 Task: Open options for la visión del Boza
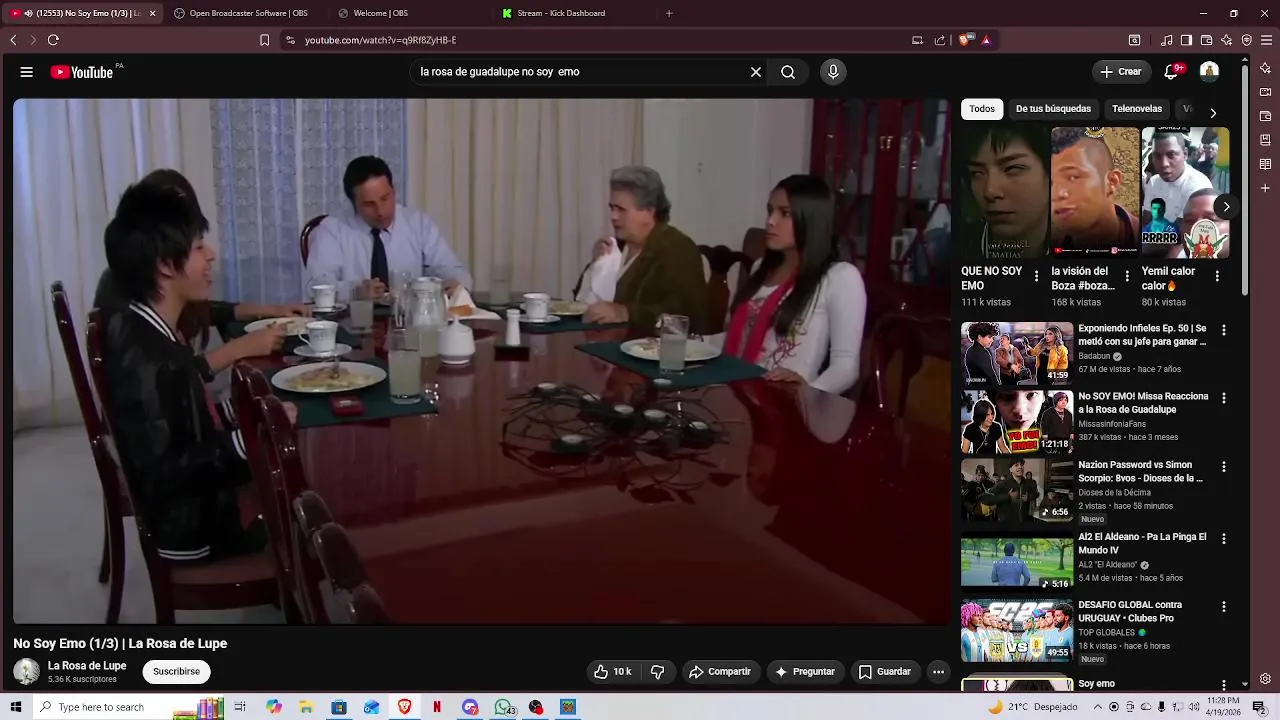[1127, 277]
